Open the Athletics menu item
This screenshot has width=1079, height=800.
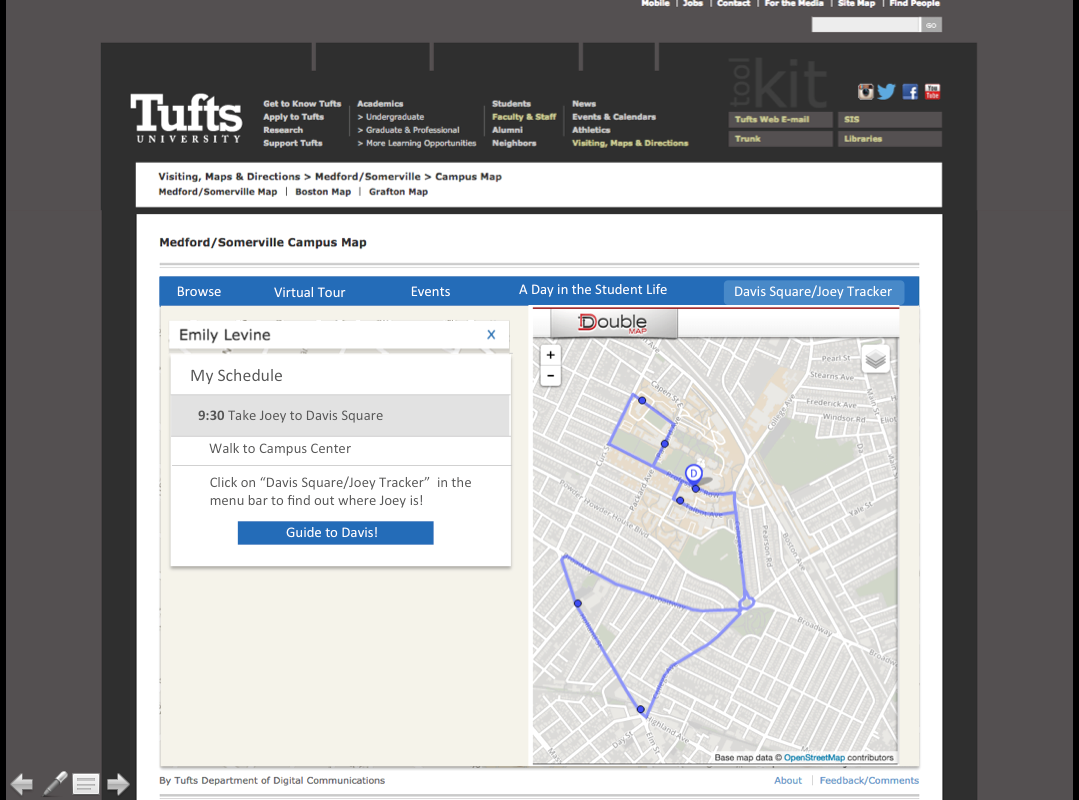(x=591, y=130)
